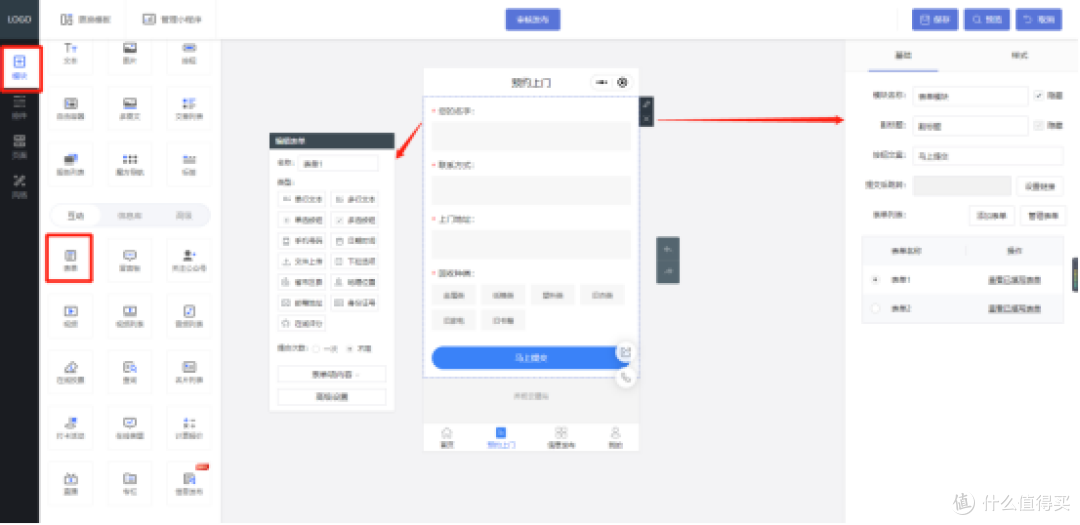
Task: Open 查看已填写表单 link for 表单1
Action: pyautogui.click(x=1014, y=280)
